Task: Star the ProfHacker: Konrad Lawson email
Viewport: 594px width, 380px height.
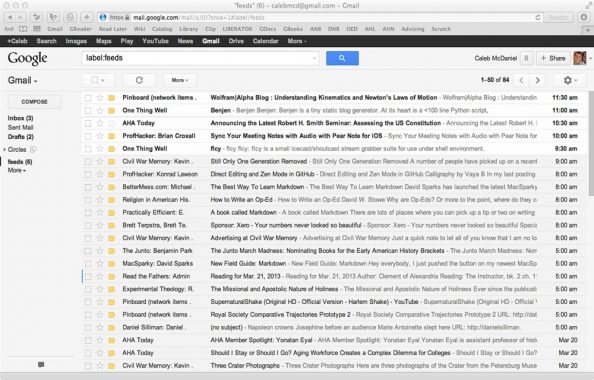Action: pyautogui.click(x=100, y=174)
